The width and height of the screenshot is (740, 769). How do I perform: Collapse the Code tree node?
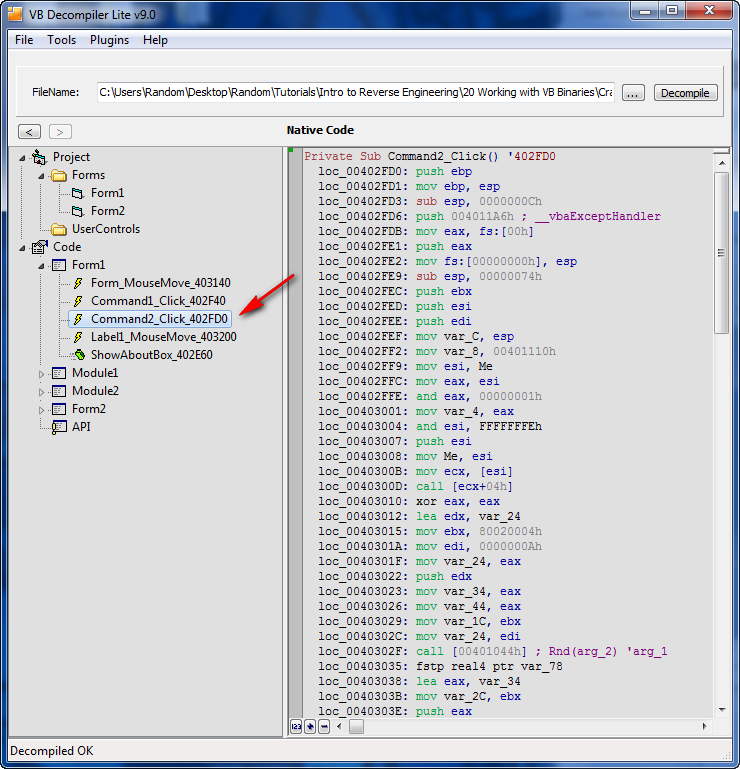point(23,248)
